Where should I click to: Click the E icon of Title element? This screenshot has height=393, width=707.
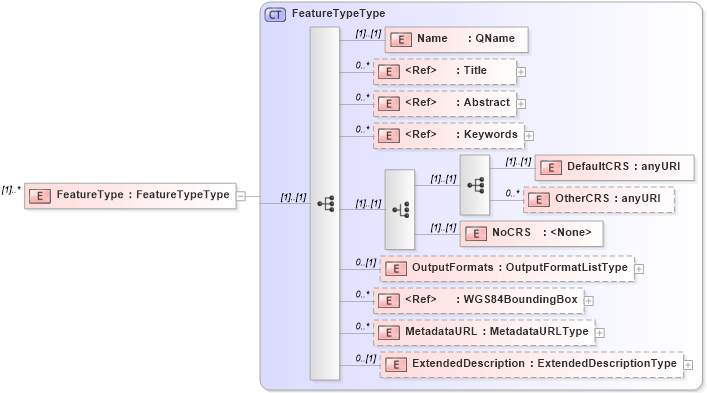[x=389, y=72]
